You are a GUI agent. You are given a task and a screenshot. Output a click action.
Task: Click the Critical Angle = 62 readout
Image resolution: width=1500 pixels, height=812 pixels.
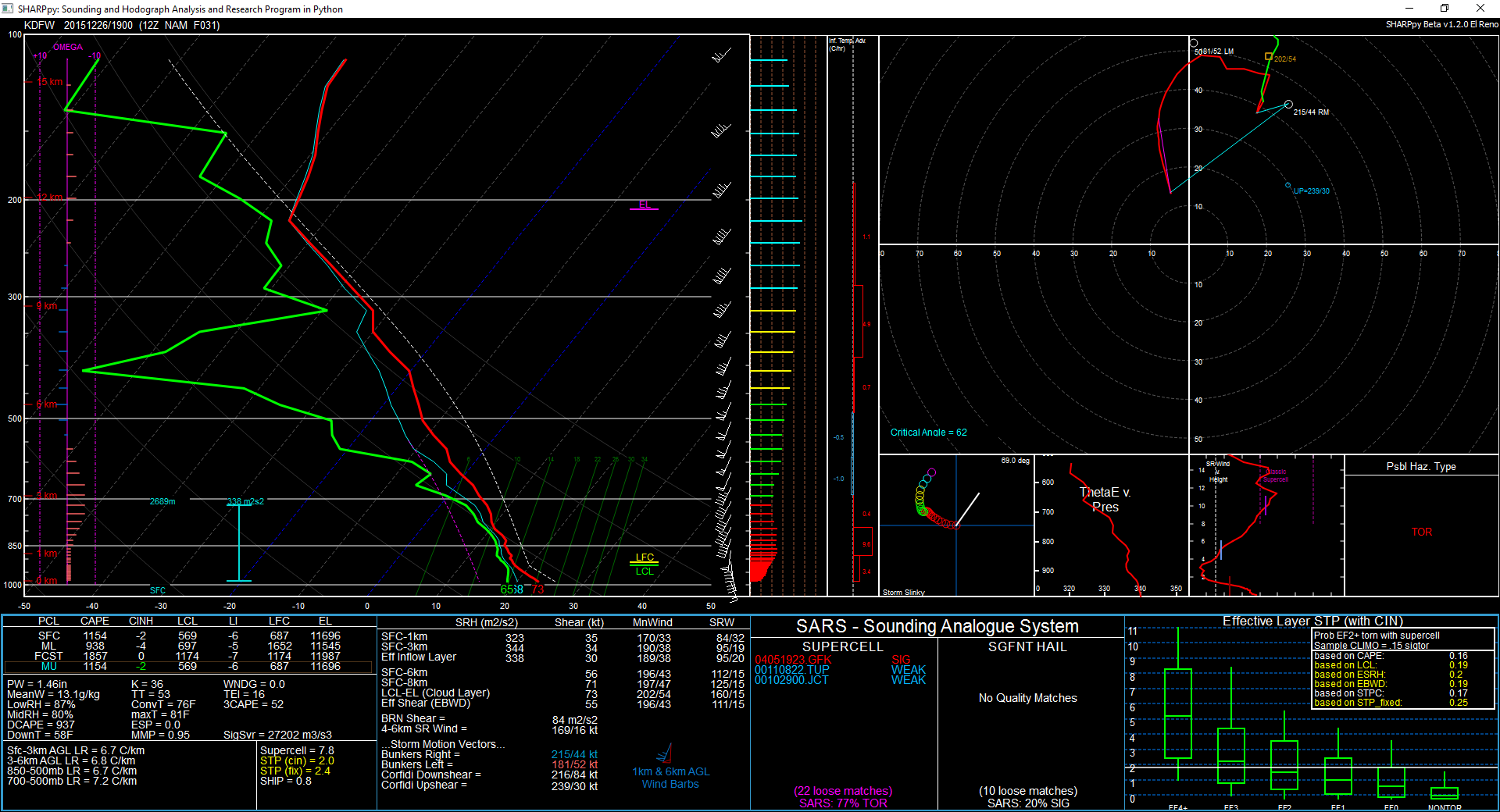928,433
